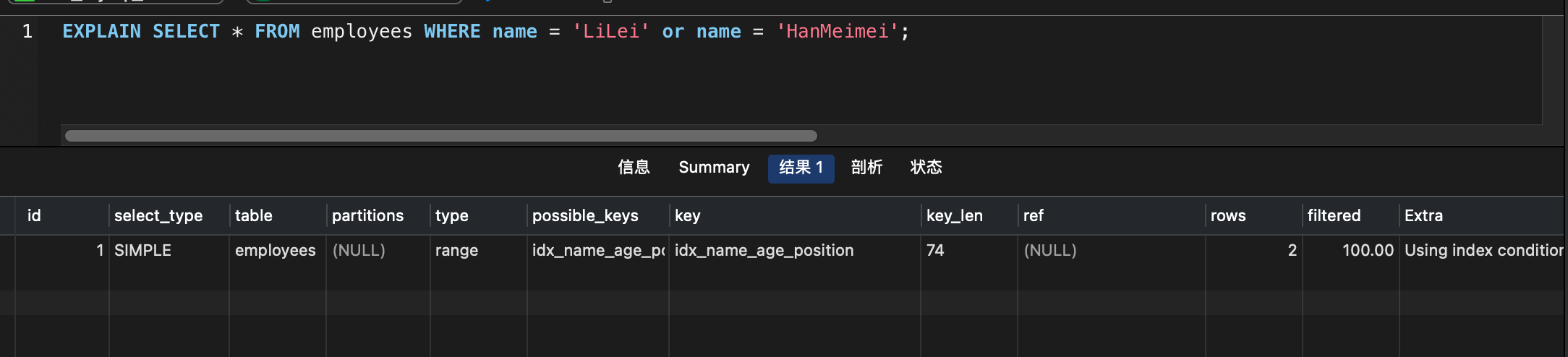Switch to the 剖析 tab

[x=866, y=168]
